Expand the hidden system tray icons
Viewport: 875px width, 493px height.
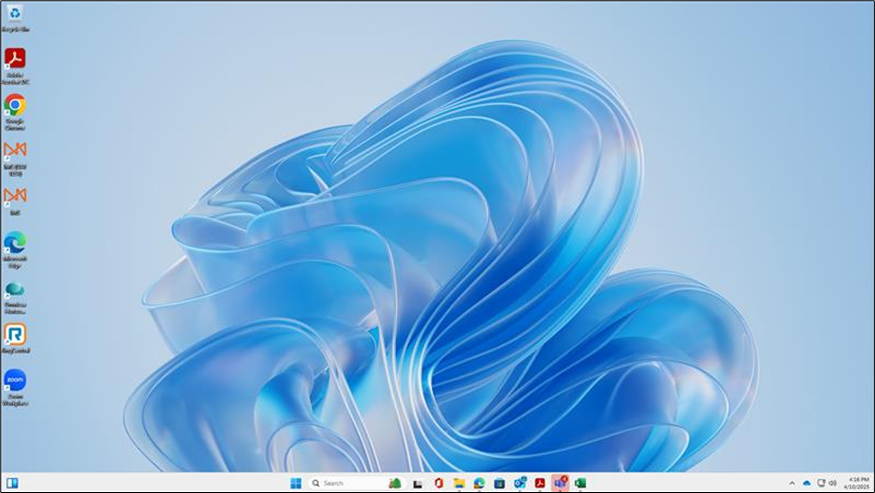click(x=793, y=483)
